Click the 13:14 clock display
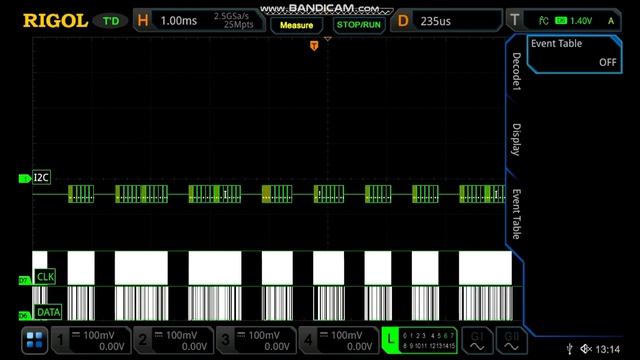The width and height of the screenshot is (640, 360). point(607,349)
